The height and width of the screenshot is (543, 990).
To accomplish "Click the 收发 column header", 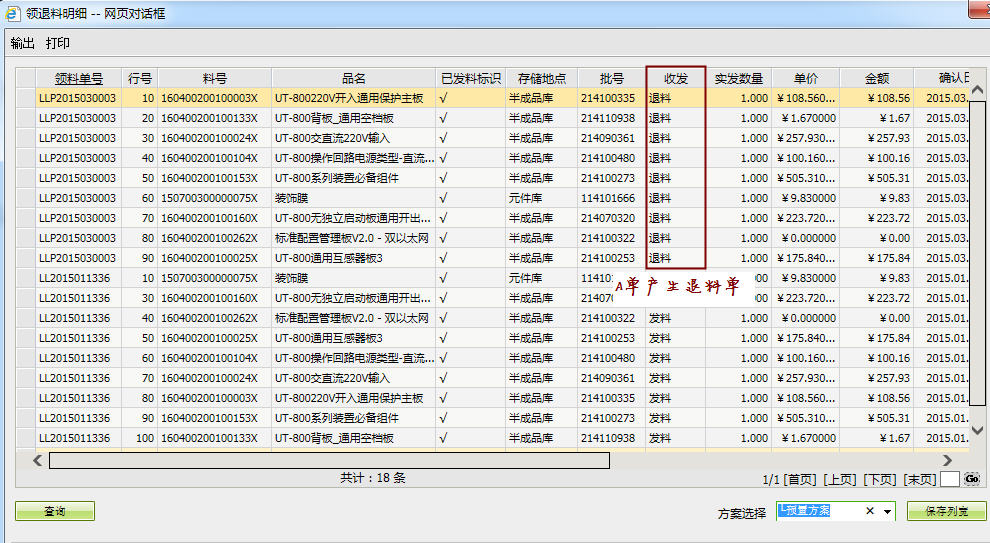I will coord(676,78).
